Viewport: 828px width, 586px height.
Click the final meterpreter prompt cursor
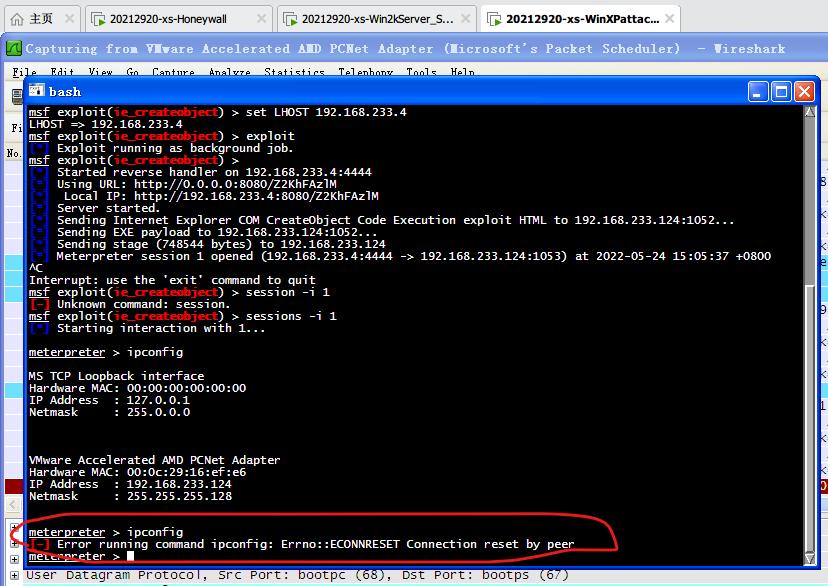click(130, 556)
